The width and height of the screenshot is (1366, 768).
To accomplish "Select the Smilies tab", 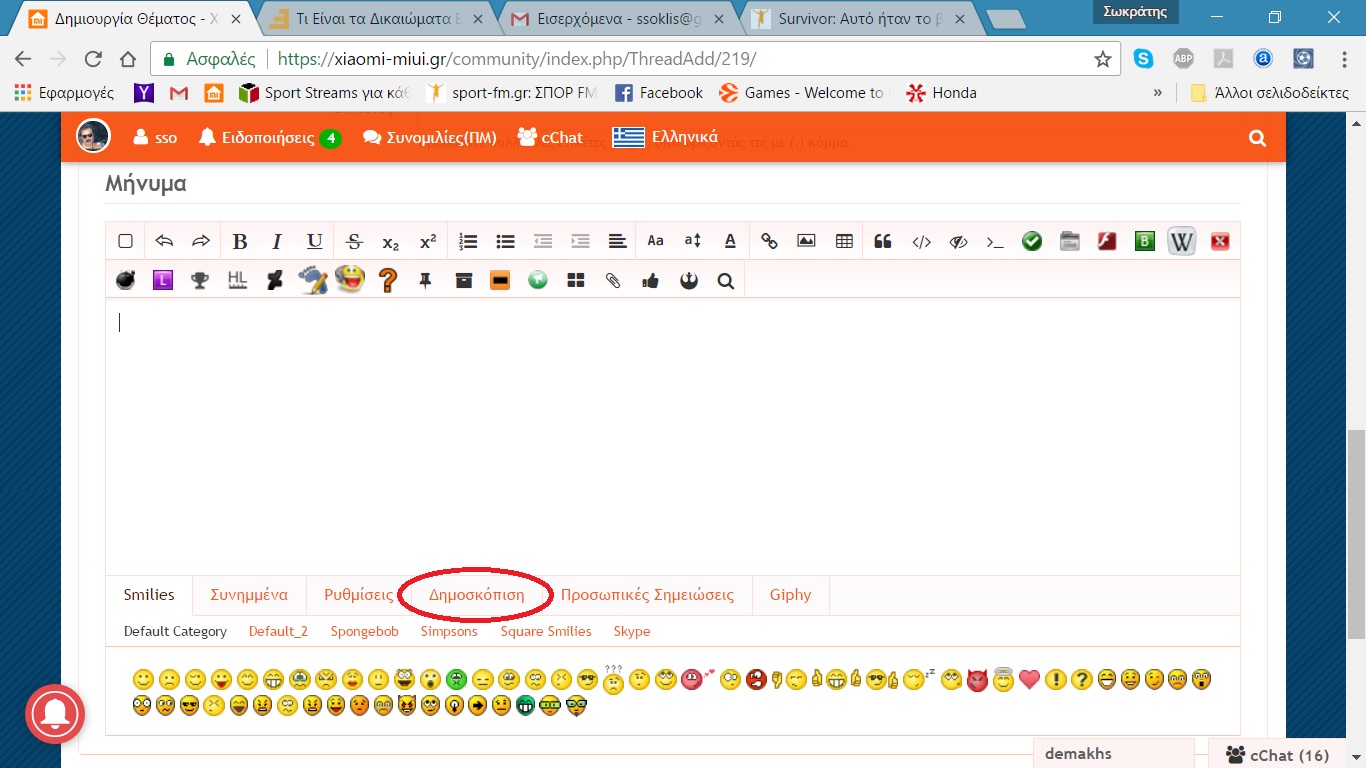I will pyautogui.click(x=149, y=595).
